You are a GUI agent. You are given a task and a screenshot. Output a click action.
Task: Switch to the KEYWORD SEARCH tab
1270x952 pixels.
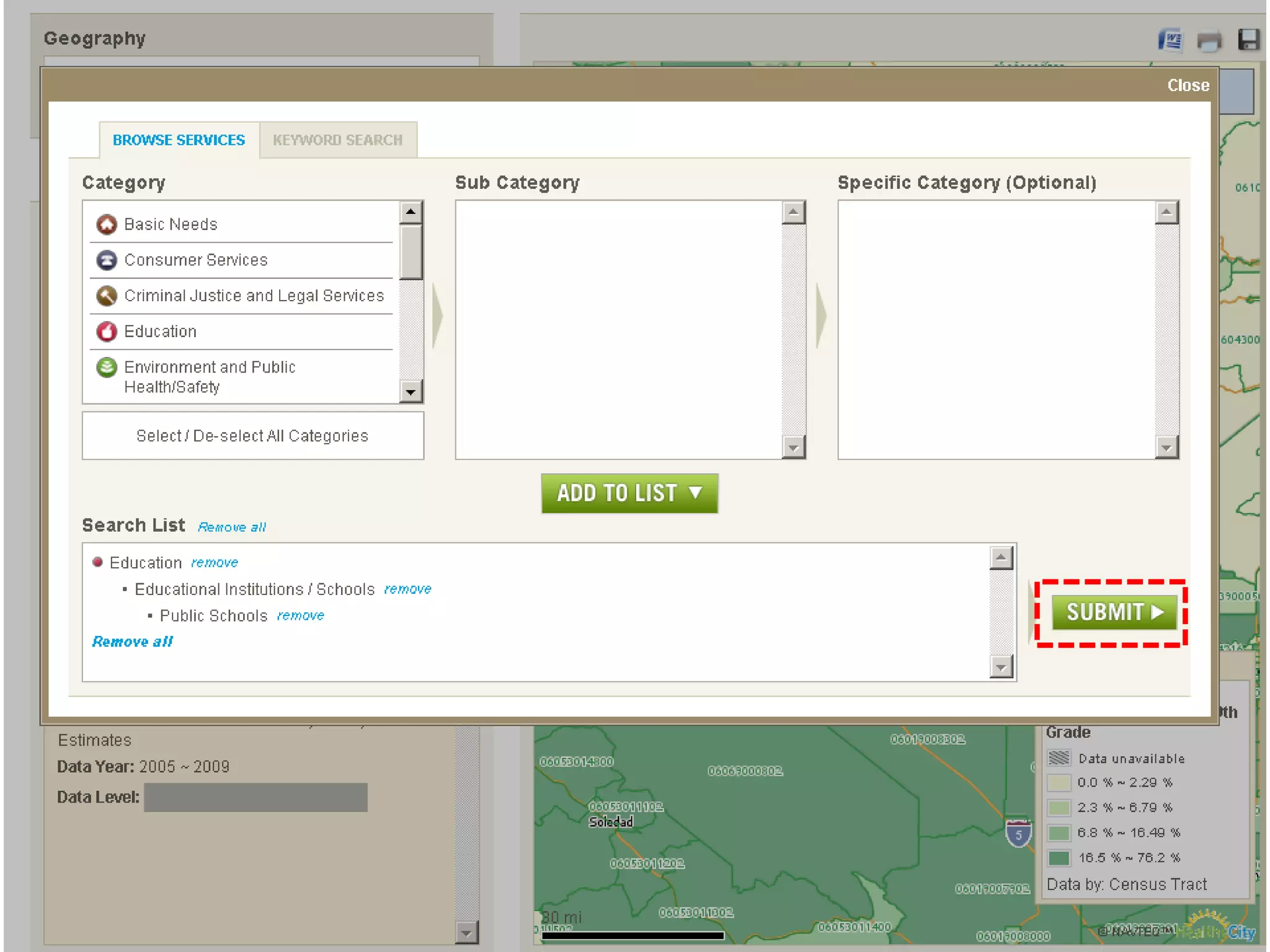pyautogui.click(x=338, y=140)
